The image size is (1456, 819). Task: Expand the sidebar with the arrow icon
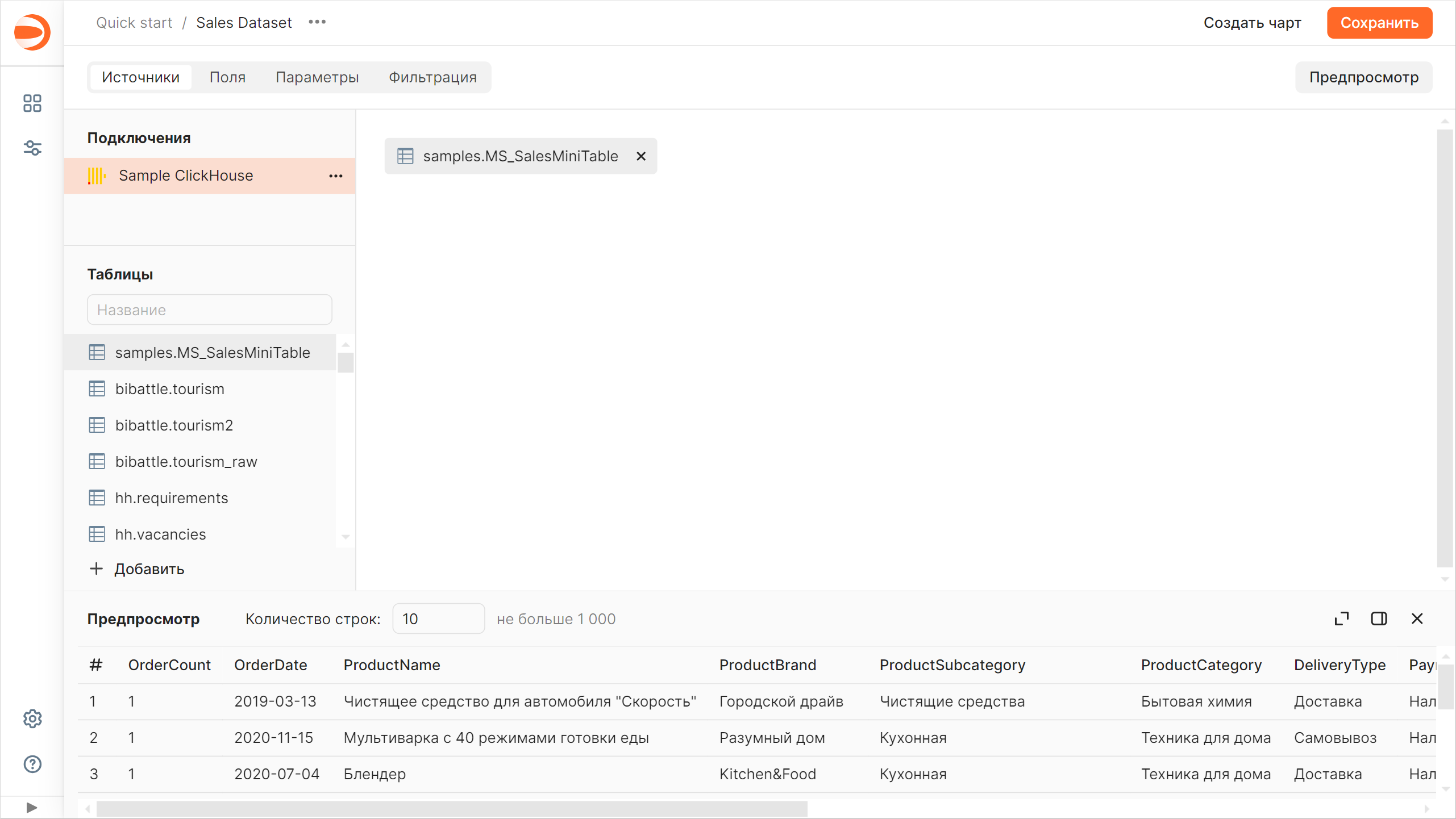[x=32, y=807]
